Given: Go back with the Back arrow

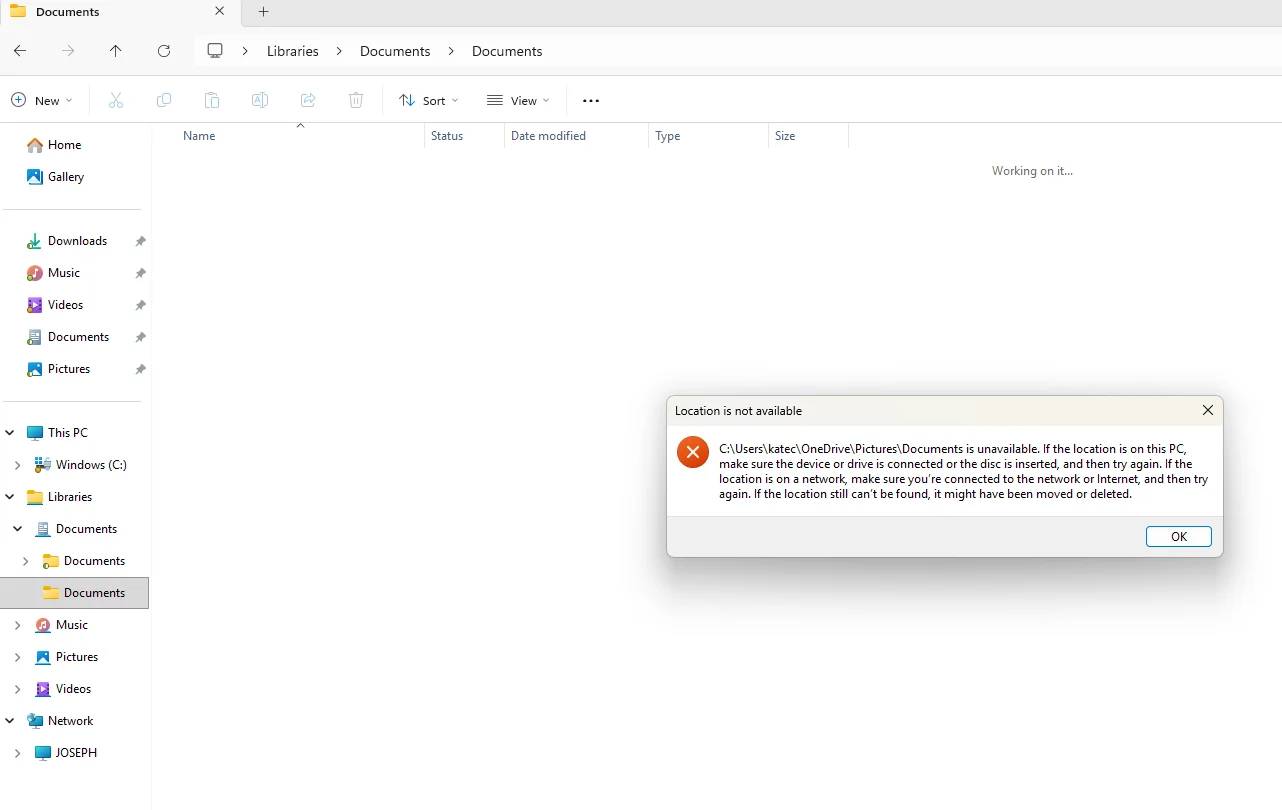Looking at the screenshot, I should tap(20, 51).
